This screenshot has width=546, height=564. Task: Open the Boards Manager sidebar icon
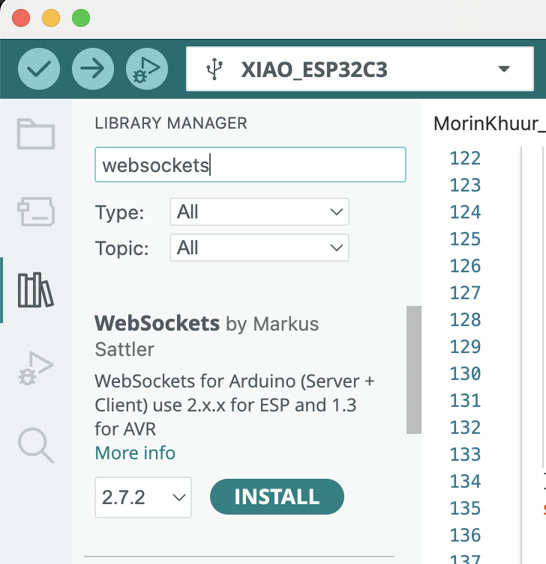click(36, 211)
